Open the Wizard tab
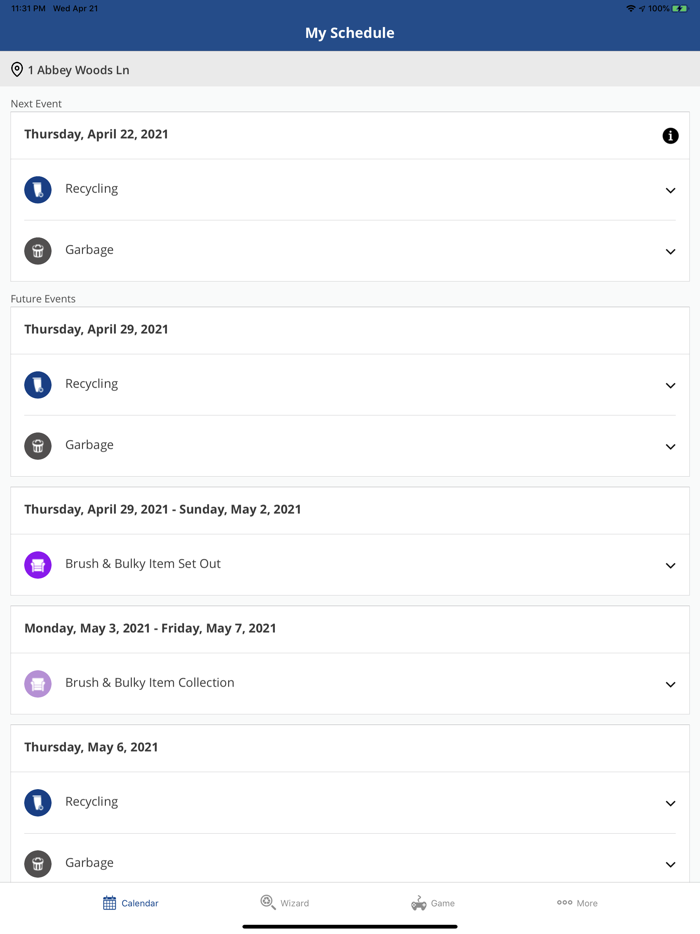Screen dimensions: 700x934 pyautogui.click(x=285, y=903)
